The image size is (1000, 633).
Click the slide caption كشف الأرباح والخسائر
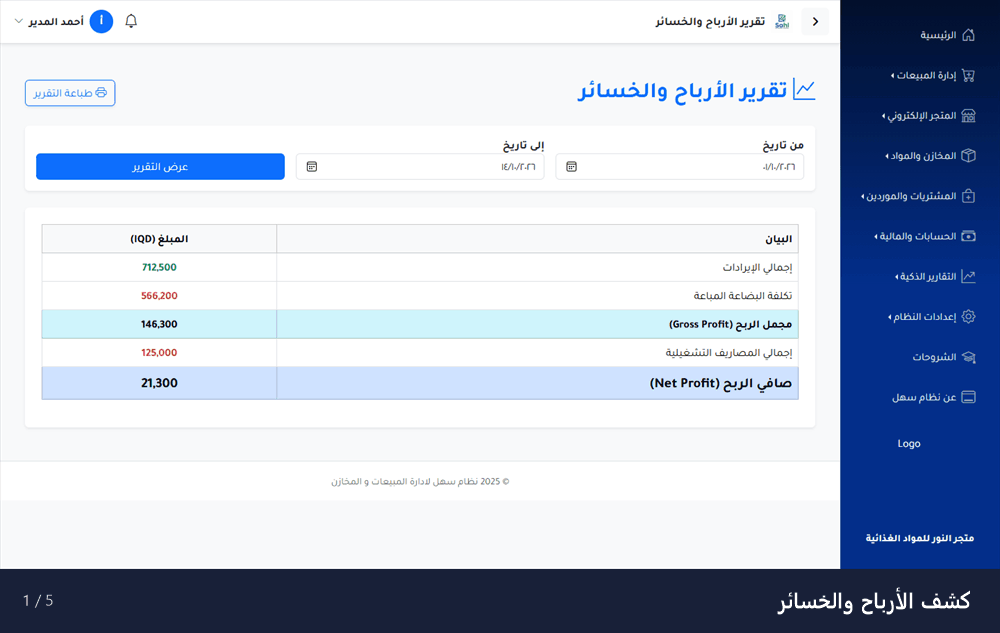tap(874, 601)
